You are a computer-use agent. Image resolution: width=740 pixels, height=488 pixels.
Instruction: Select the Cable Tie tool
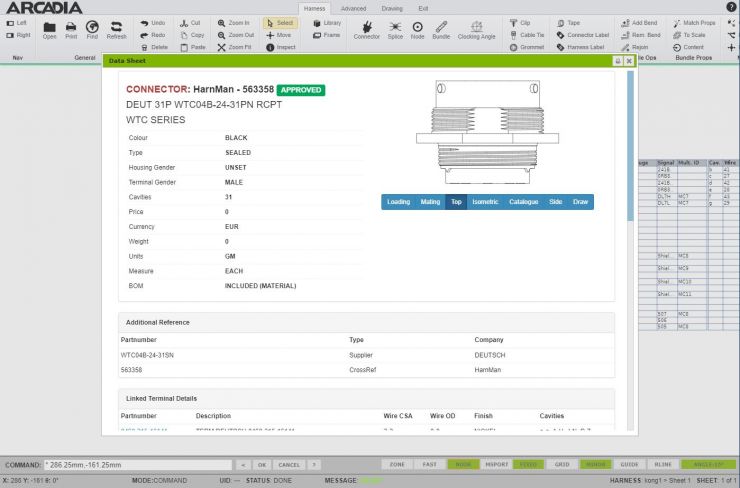[x=527, y=35]
